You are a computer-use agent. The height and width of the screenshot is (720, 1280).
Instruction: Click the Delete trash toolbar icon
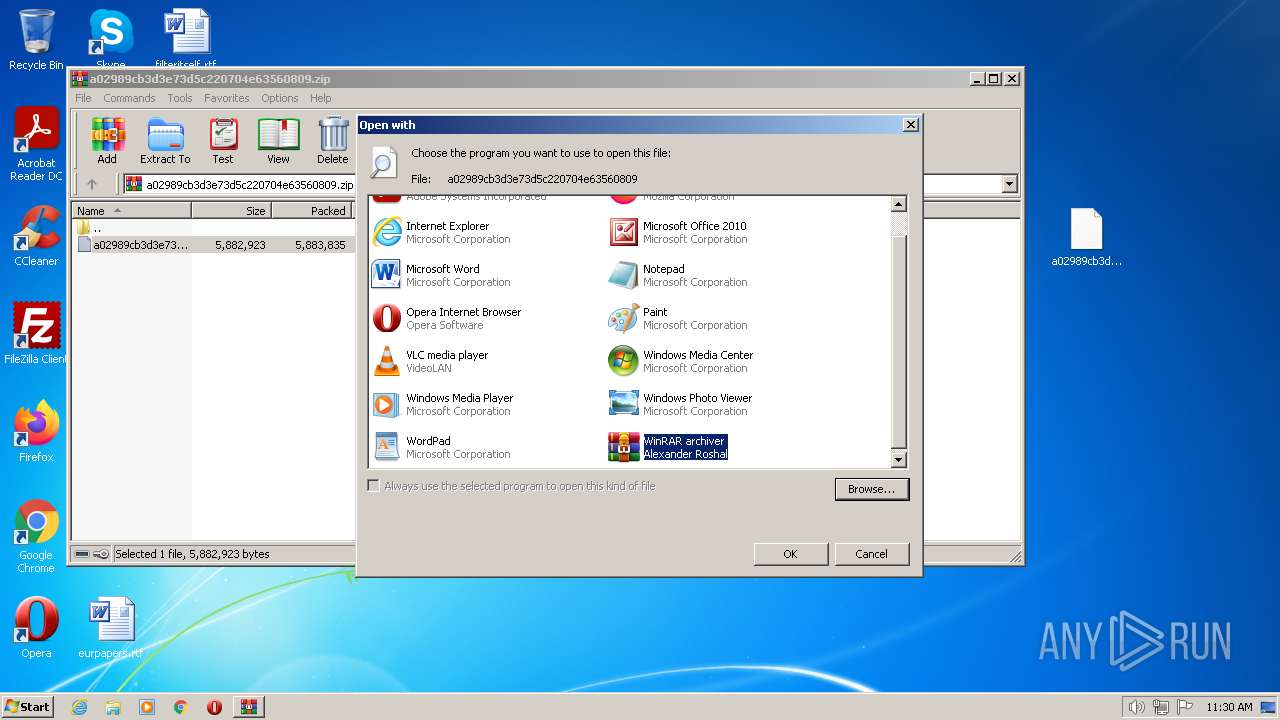(333, 141)
